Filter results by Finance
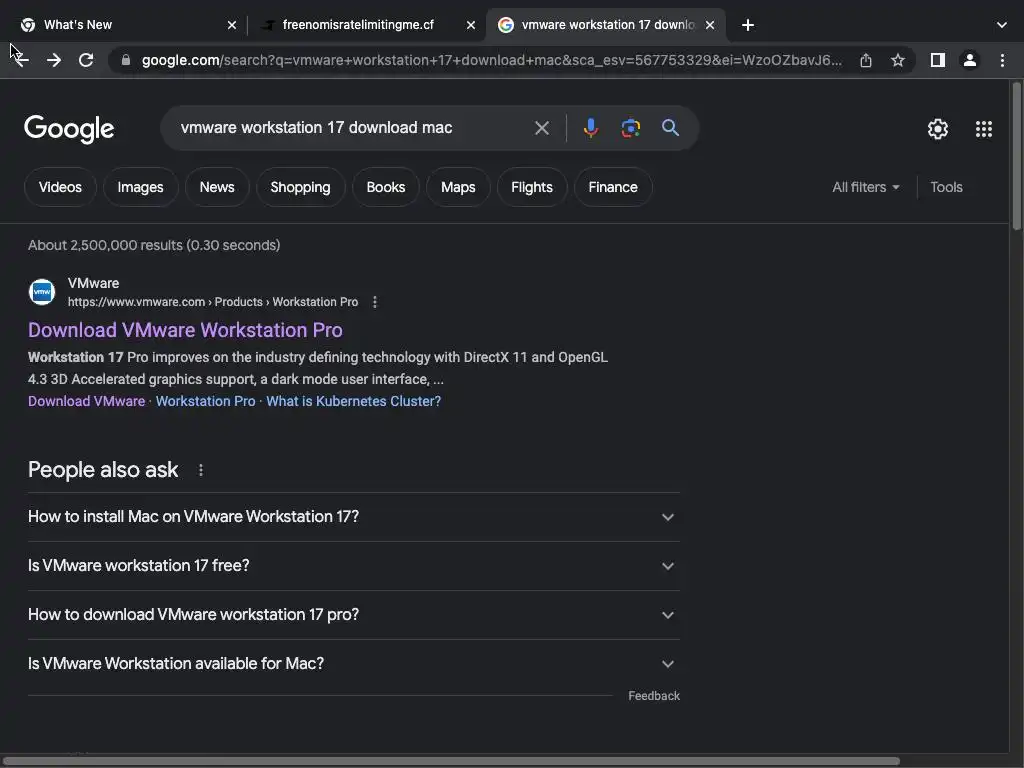 pyautogui.click(x=613, y=187)
